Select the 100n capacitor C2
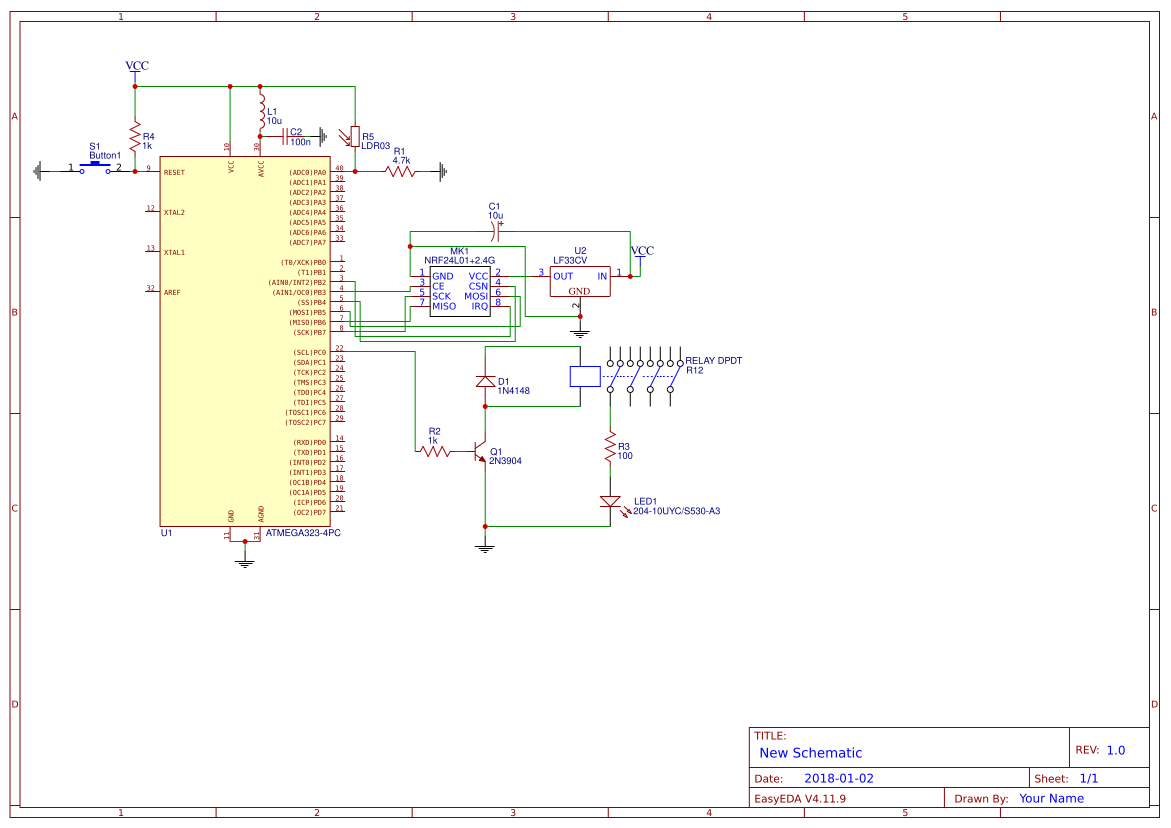Viewport: 1171px width, 828px height. [x=283, y=136]
